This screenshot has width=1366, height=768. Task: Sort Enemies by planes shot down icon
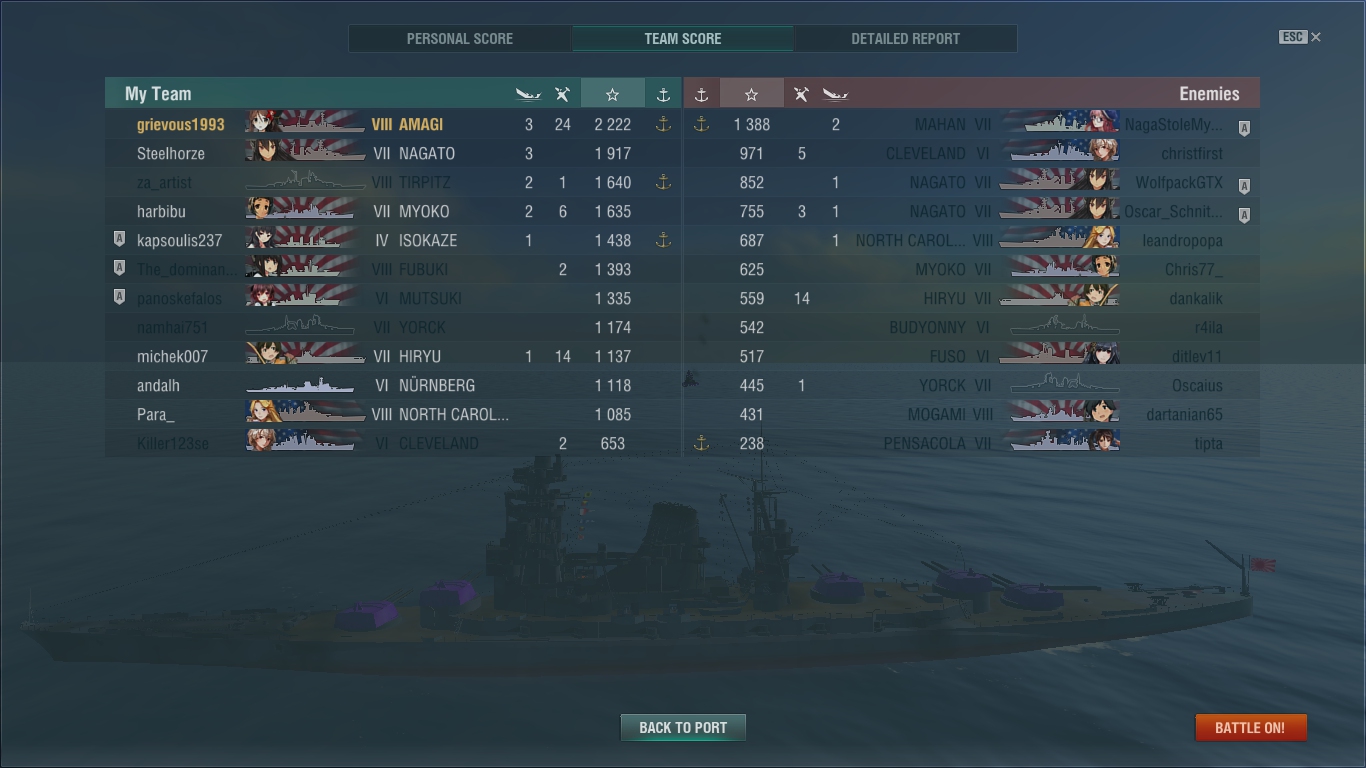click(801, 94)
